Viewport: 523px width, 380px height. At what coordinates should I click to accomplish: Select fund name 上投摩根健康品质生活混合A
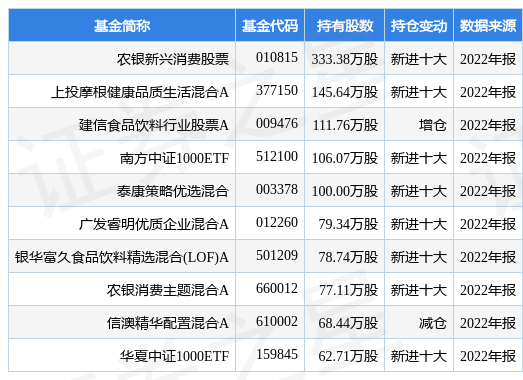point(140,92)
